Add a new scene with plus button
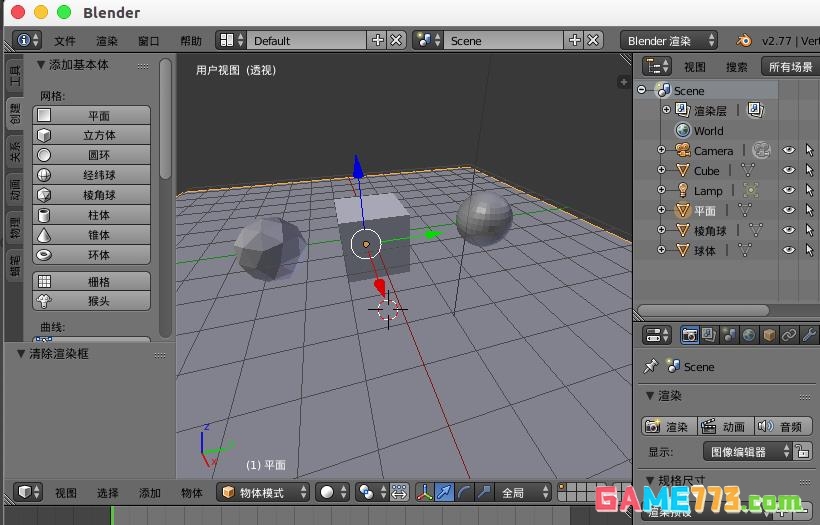Image resolution: width=820 pixels, height=525 pixels. 574,40
